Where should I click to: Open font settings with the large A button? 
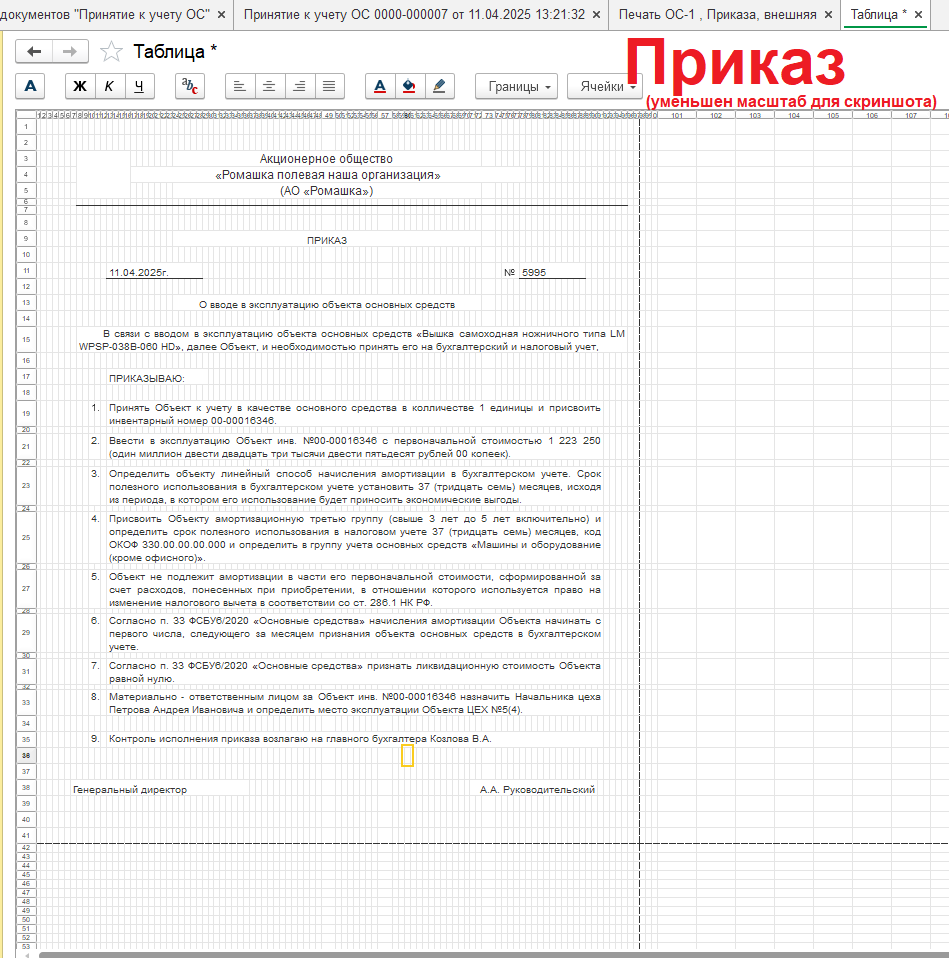pyautogui.click(x=30, y=86)
